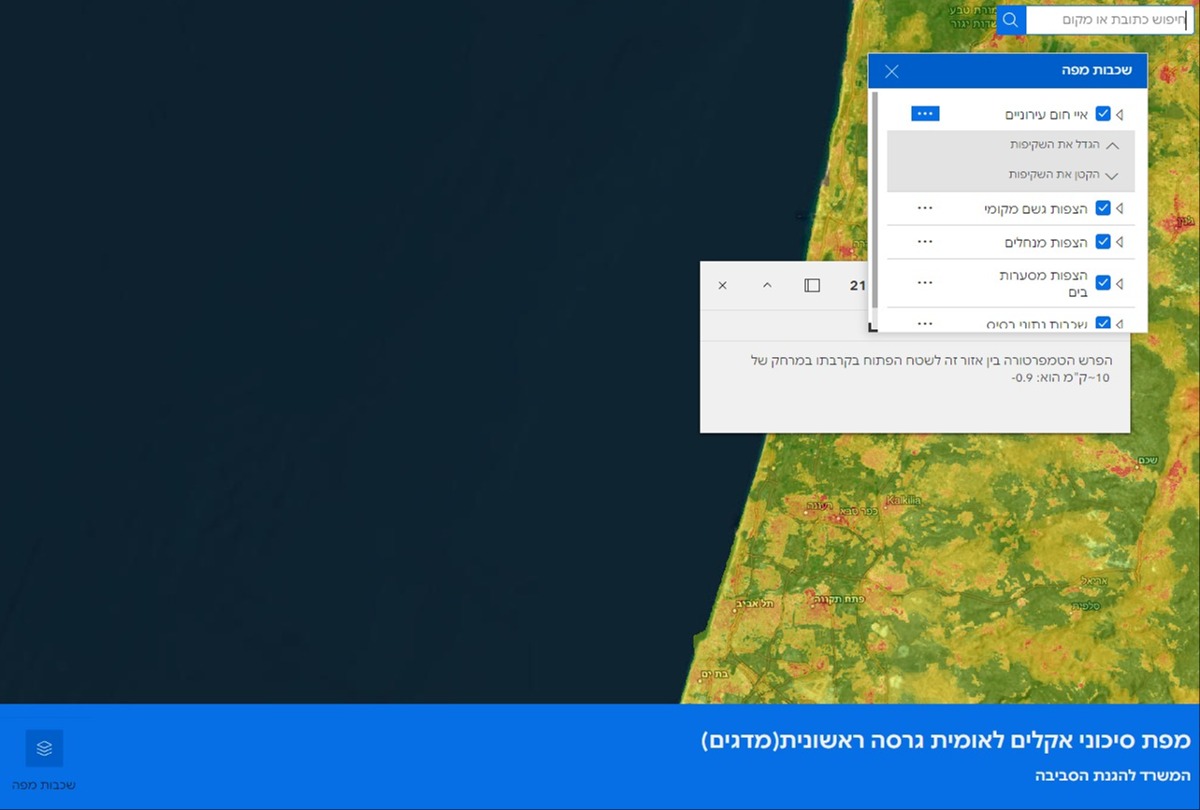This screenshot has width=1200, height=810.
Task: Expand the הצפות גשם מקומי layer
Action: (1121, 208)
